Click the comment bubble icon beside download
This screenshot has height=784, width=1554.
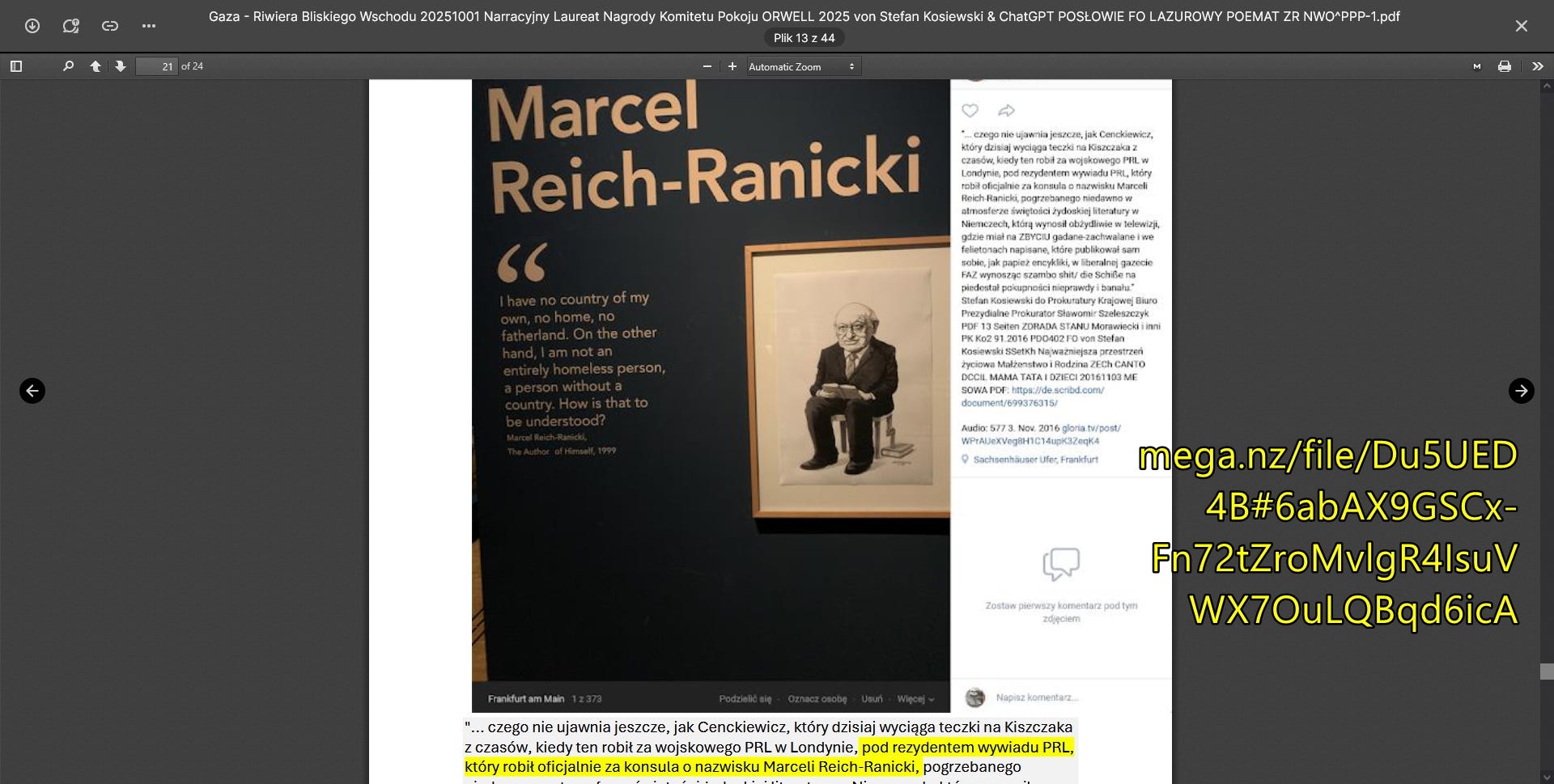tap(71, 26)
